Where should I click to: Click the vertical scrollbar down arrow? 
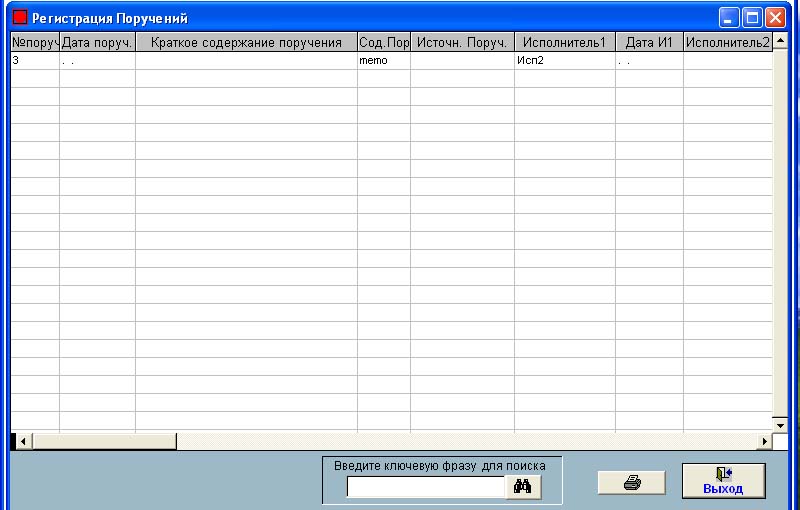pyautogui.click(x=781, y=425)
